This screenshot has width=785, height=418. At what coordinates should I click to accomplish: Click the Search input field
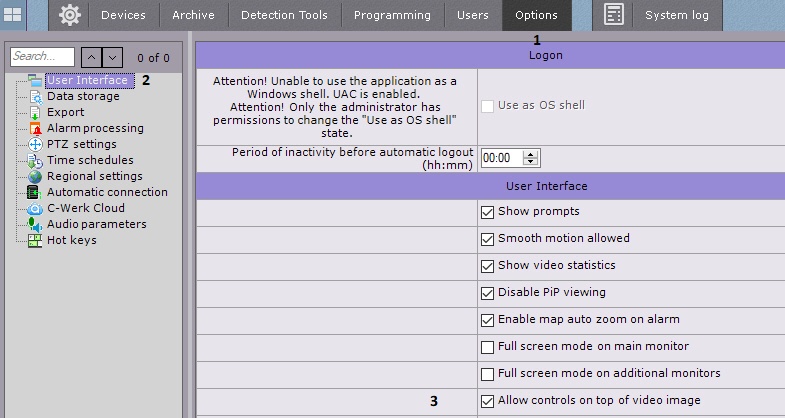coord(42,58)
